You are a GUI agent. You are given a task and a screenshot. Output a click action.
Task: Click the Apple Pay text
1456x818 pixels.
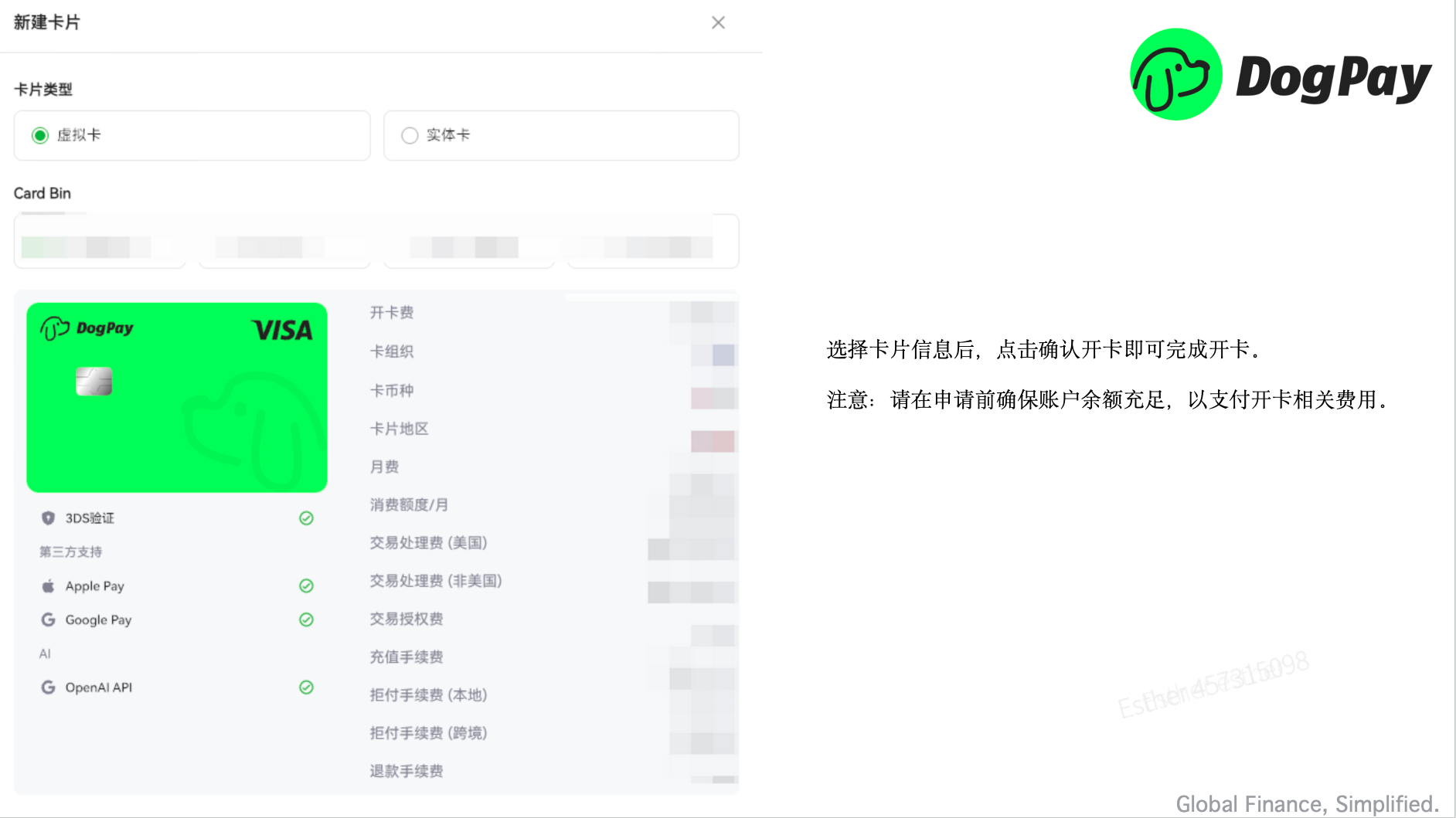point(95,586)
